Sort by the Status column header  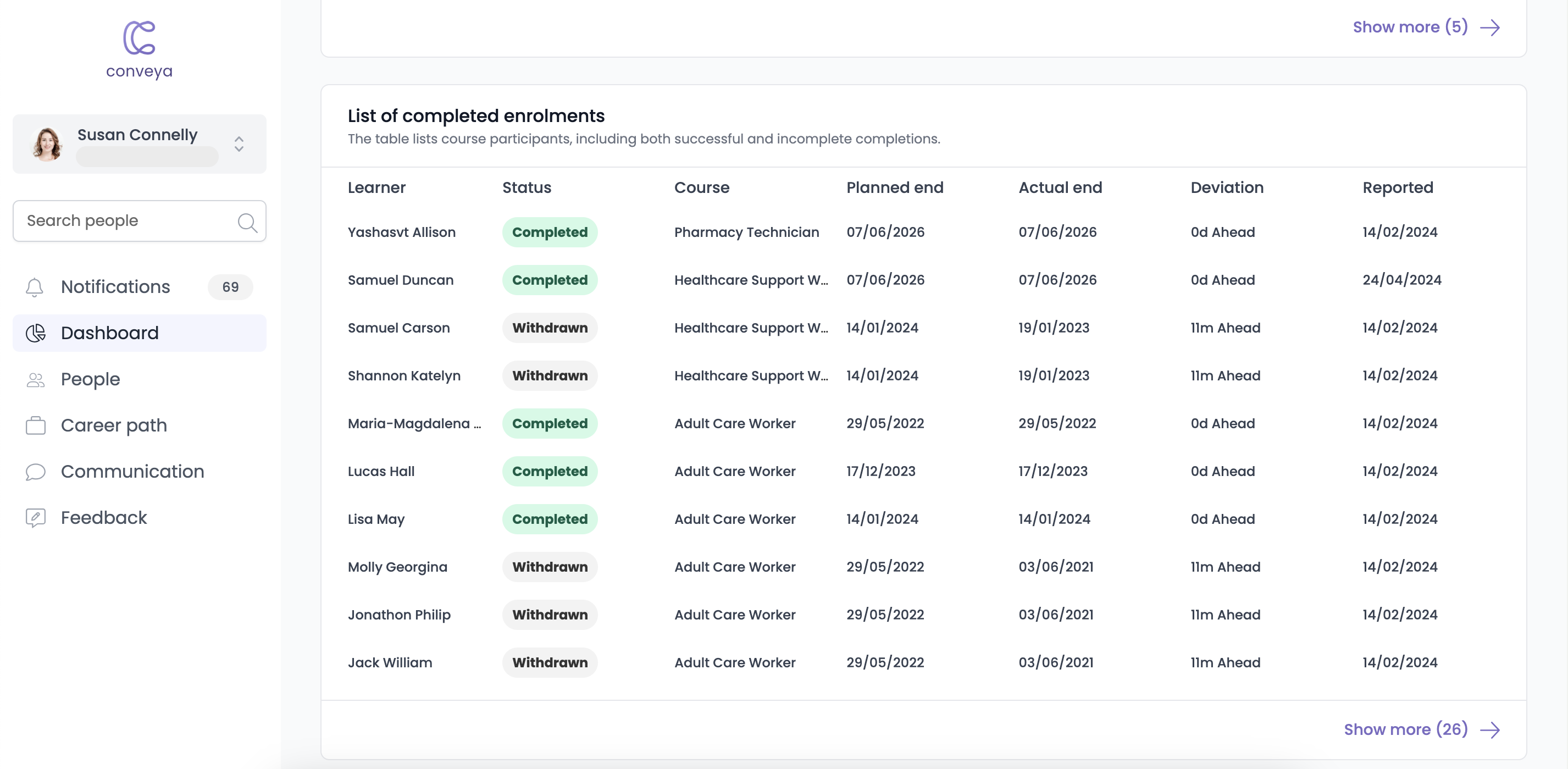(527, 187)
